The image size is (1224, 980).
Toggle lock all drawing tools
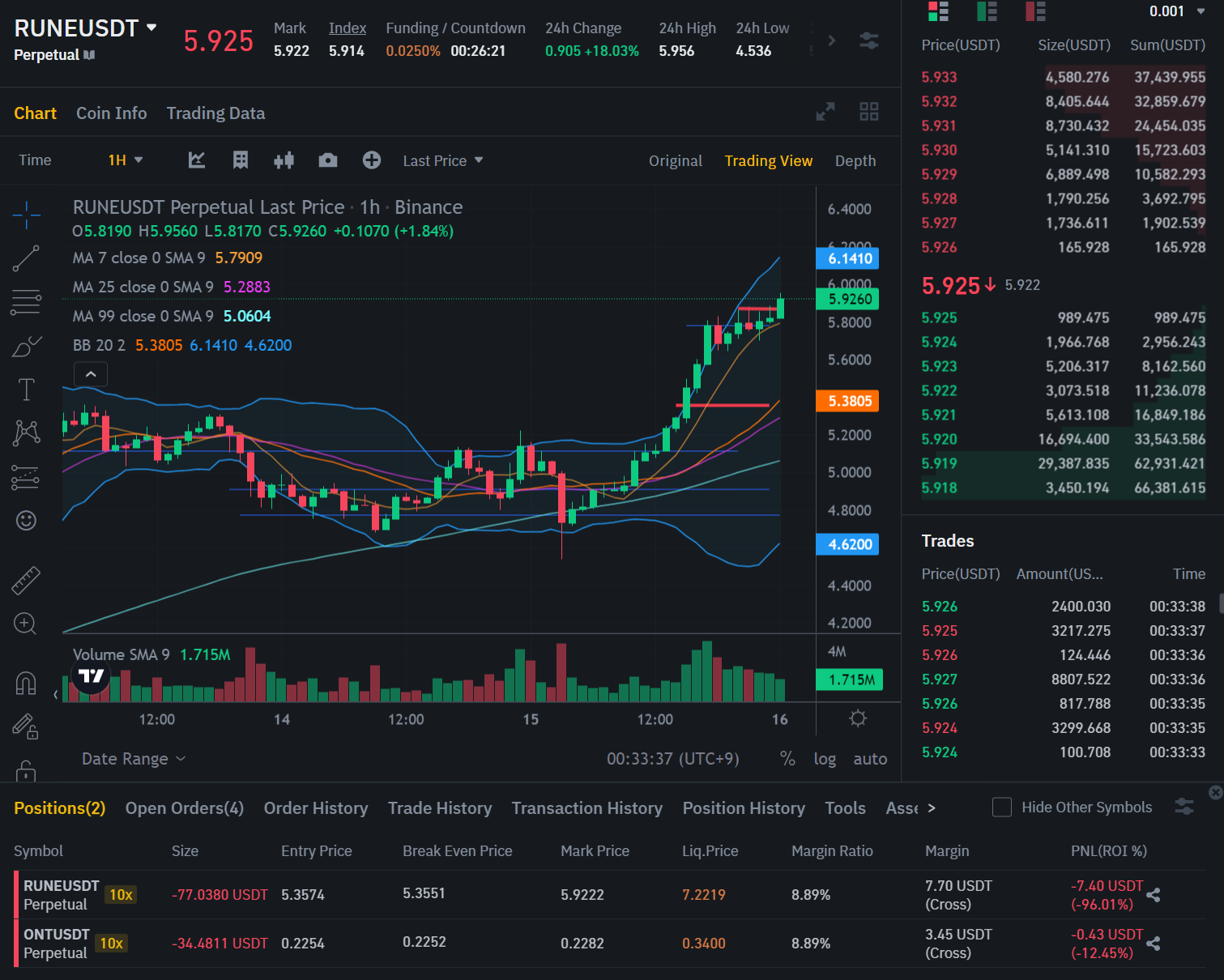pos(26,770)
